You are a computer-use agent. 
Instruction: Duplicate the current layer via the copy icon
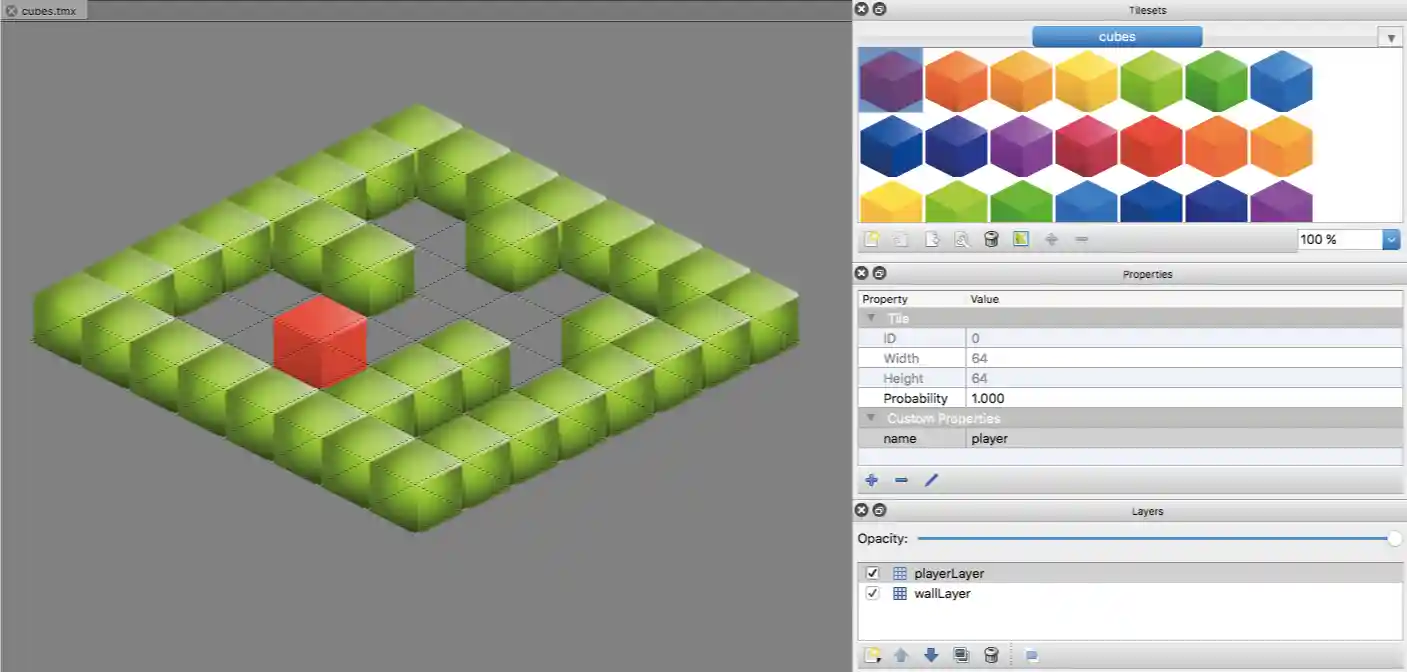pyautogui.click(x=961, y=655)
